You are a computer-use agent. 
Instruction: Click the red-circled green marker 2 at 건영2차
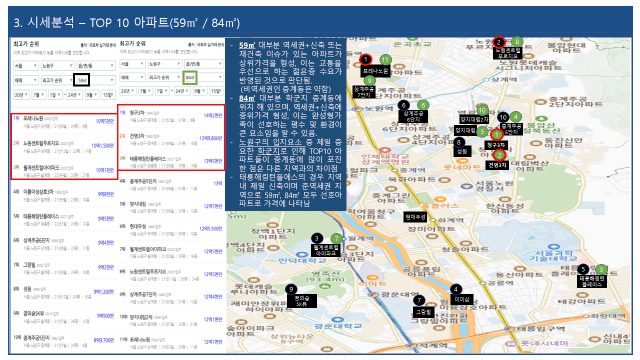point(499,155)
